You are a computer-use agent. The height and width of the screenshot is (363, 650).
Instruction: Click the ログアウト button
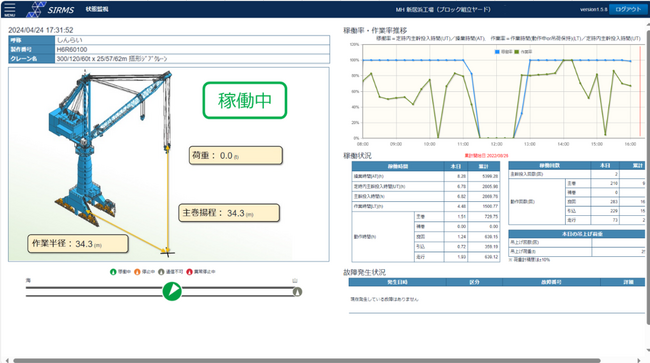628,9
